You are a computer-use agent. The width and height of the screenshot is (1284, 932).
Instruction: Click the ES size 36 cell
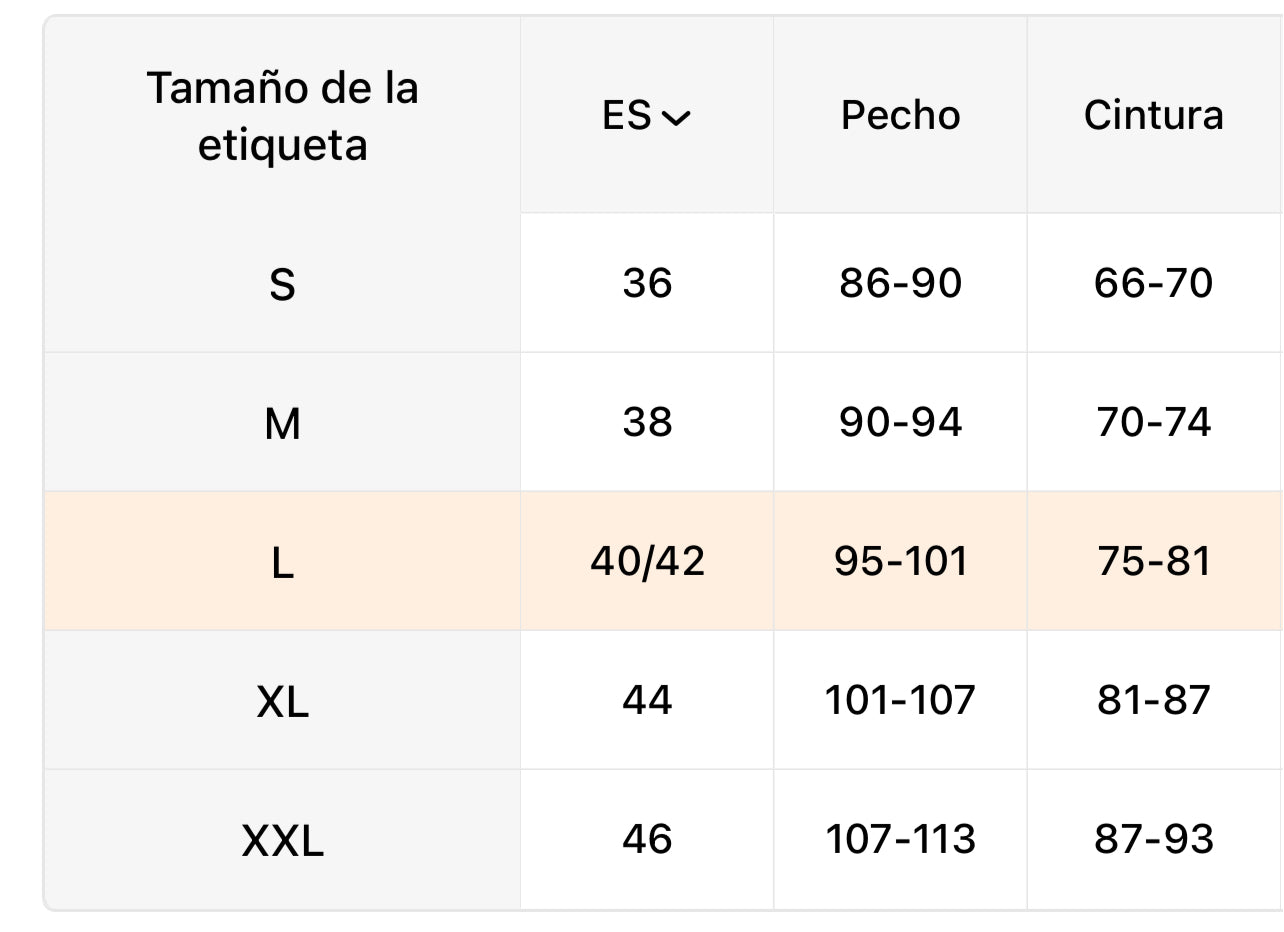point(647,284)
